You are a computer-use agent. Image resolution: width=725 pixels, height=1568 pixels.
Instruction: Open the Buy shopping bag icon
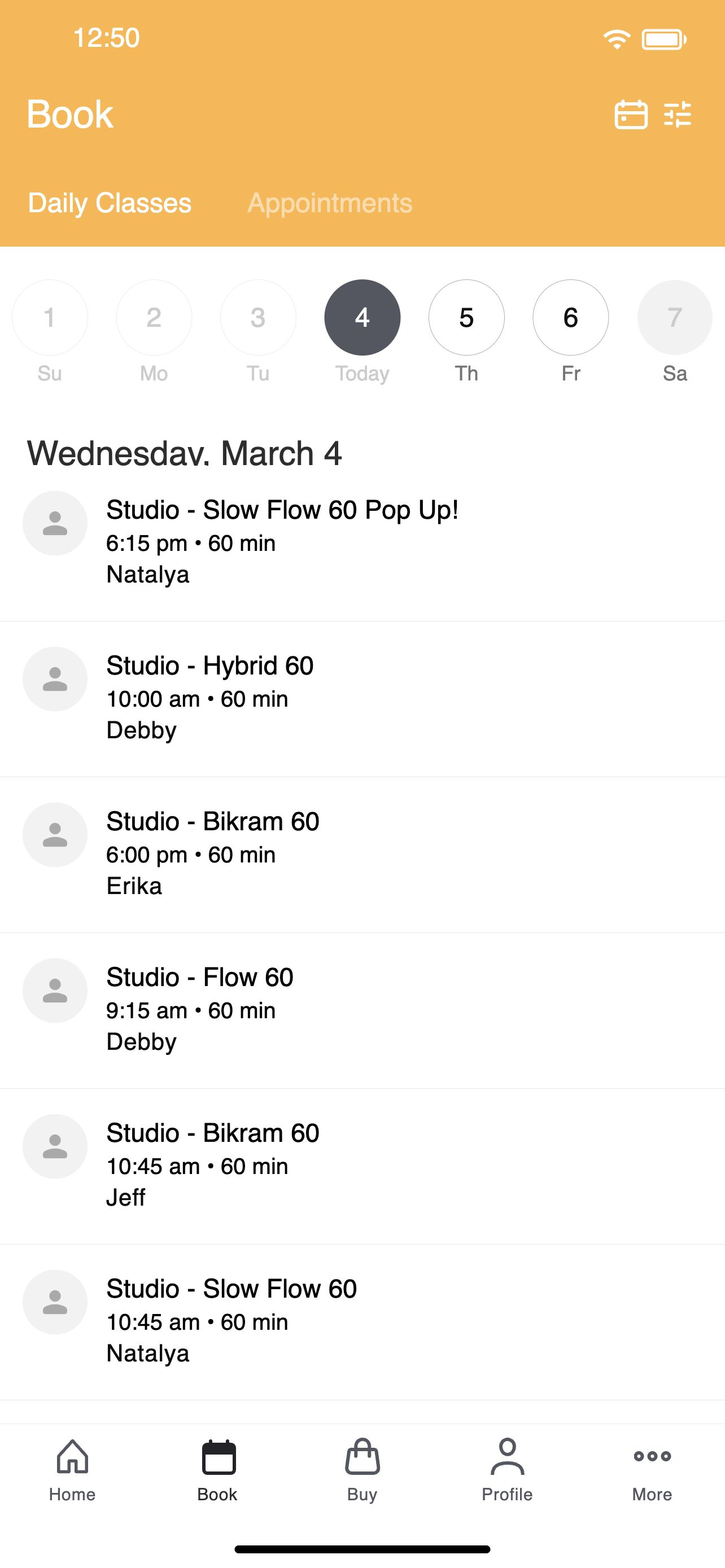[362, 1457]
